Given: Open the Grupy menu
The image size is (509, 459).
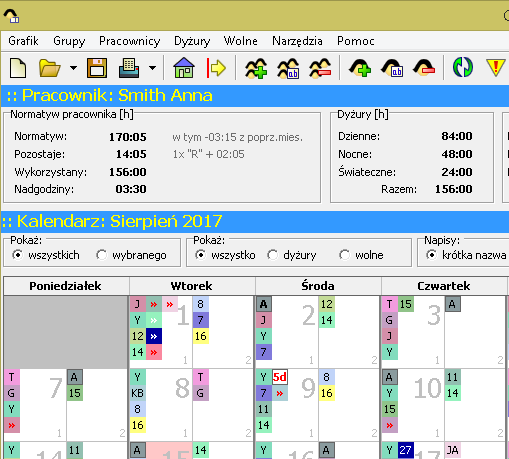Looking at the screenshot, I should tap(69, 41).
